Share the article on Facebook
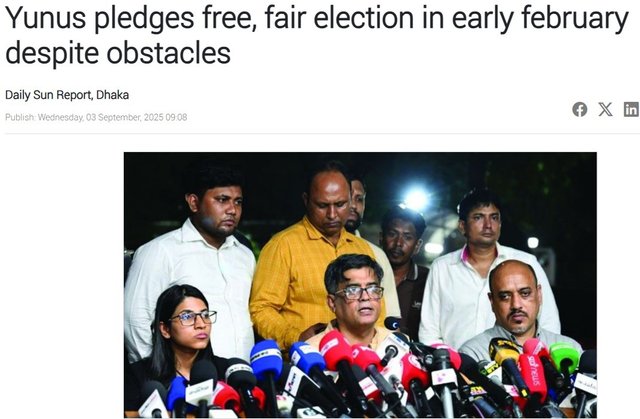Screen dimensions: 640x419 coord(580,109)
